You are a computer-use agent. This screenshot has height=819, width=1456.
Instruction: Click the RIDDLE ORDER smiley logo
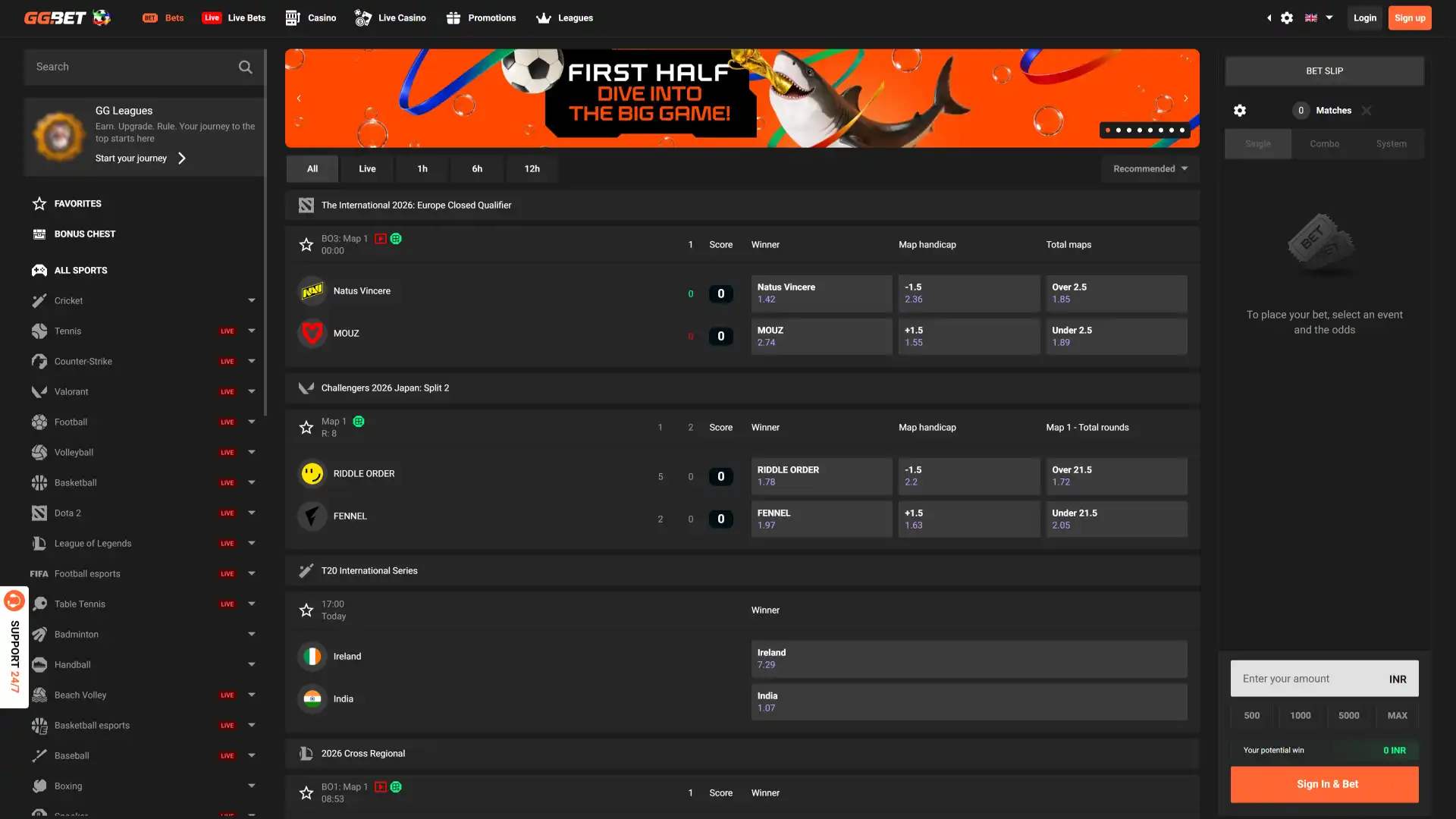coord(312,473)
